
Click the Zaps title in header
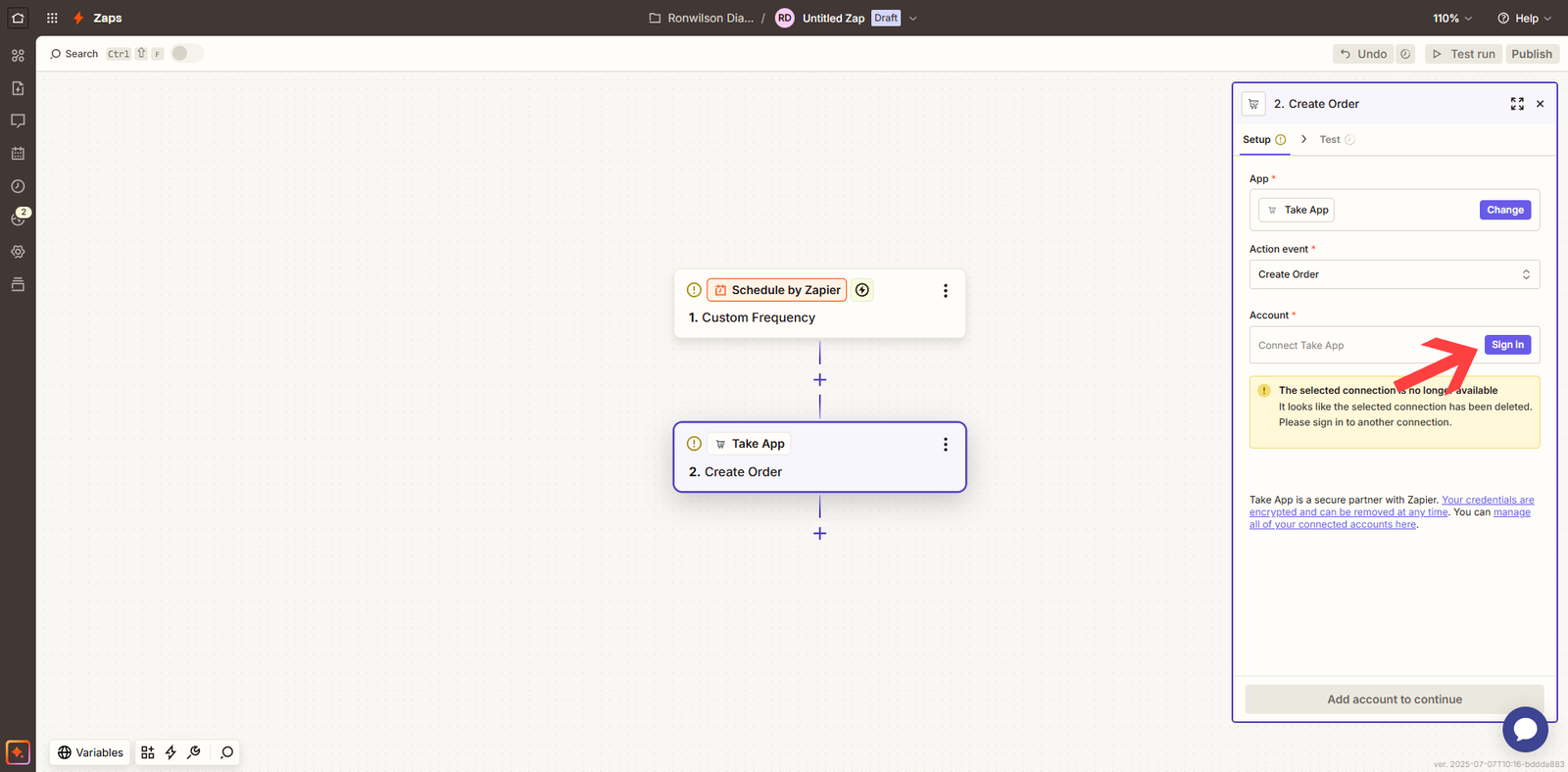pos(108,18)
